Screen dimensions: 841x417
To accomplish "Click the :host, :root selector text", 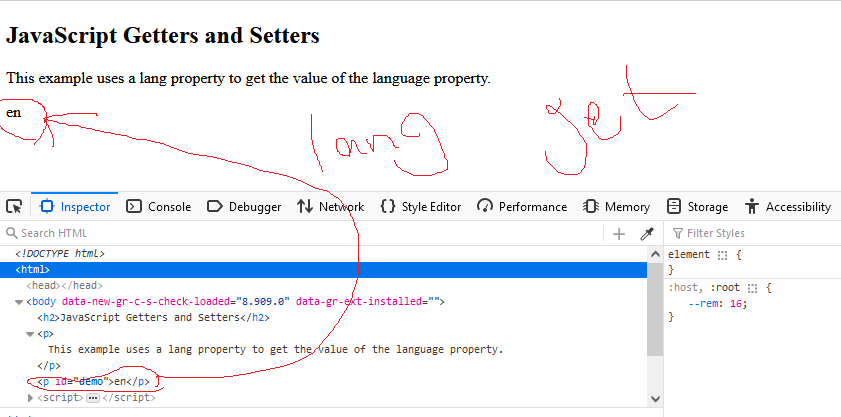I will point(704,288).
